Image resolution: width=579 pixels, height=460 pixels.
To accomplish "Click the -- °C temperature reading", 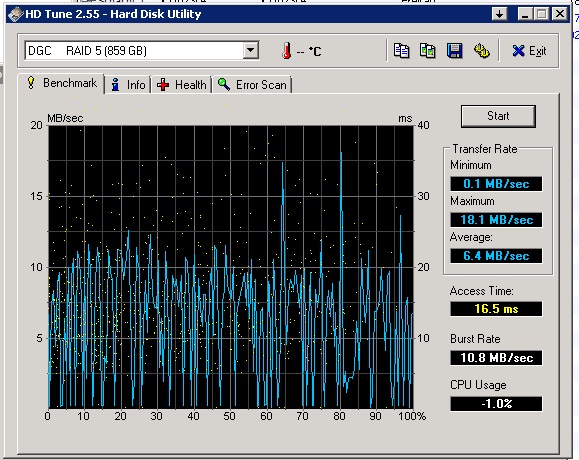I will click(x=309, y=51).
